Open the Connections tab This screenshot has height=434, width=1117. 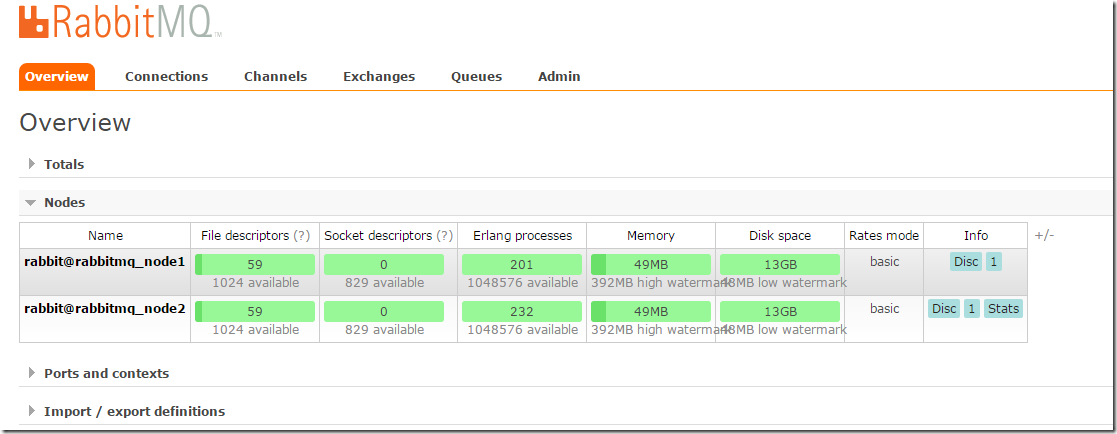(166, 76)
